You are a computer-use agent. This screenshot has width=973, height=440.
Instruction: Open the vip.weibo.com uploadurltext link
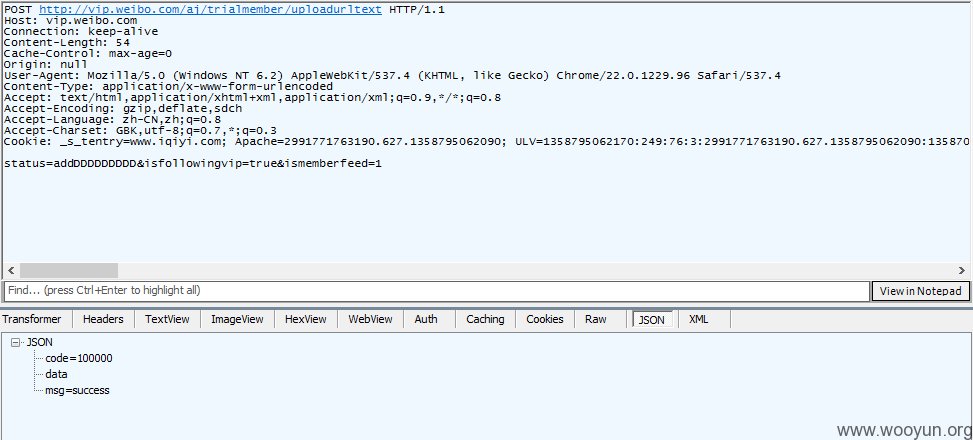[x=210, y=10]
